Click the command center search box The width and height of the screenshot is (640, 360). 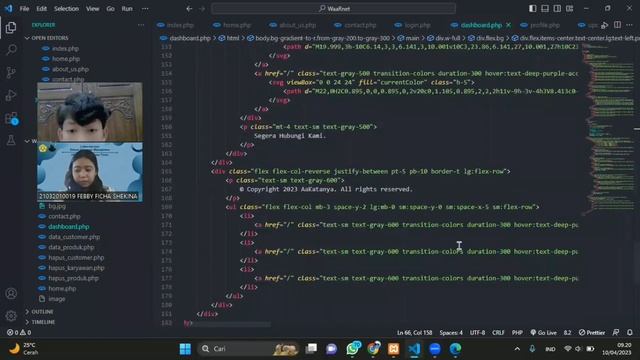click(x=333, y=8)
